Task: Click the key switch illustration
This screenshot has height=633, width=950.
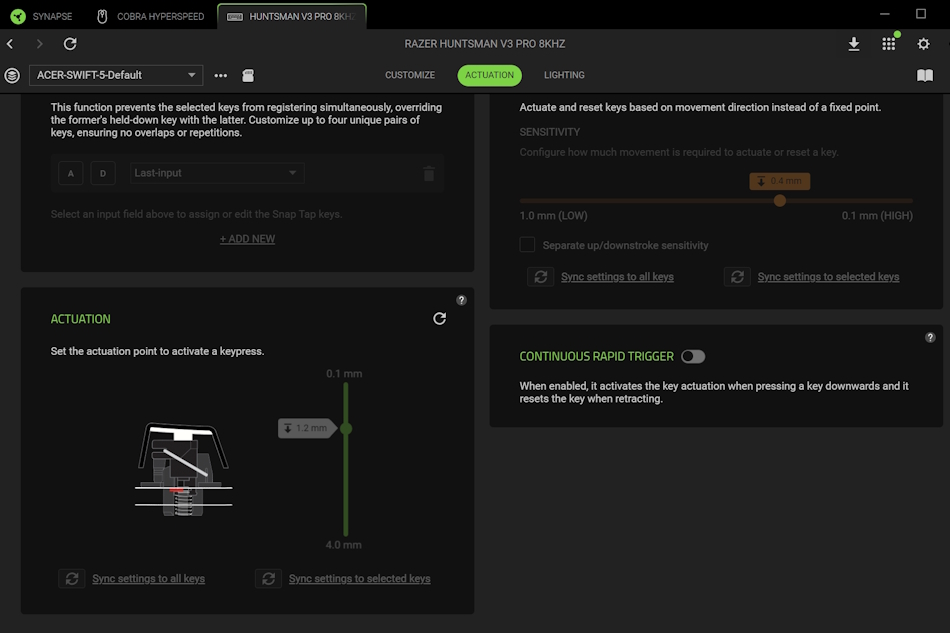Action: coord(184,469)
